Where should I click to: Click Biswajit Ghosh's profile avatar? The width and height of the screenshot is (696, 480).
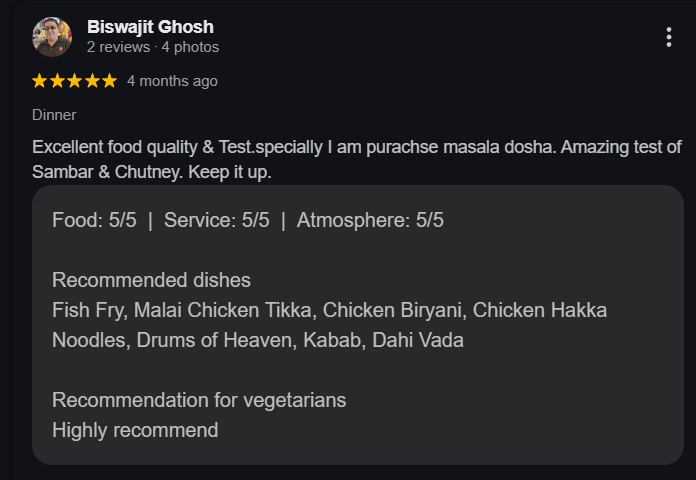(x=52, y=37)
